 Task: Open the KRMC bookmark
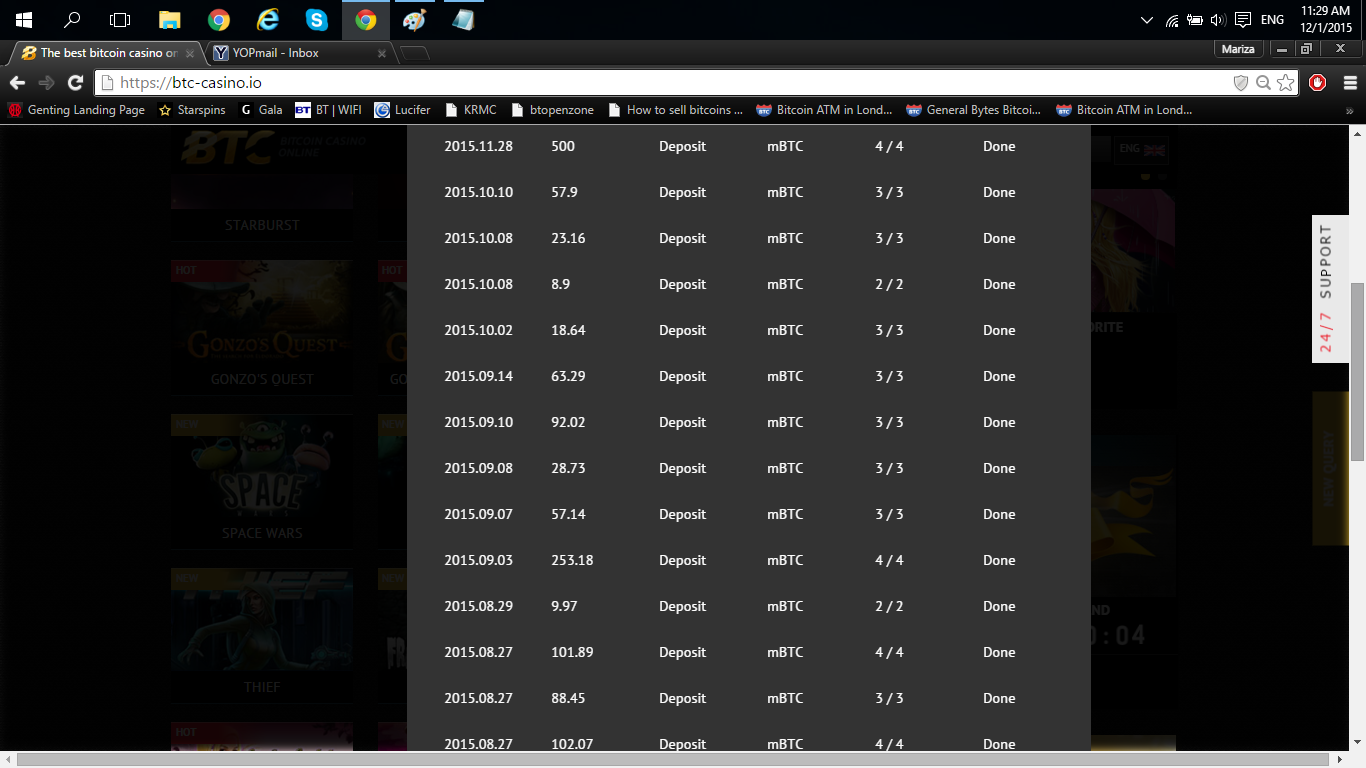(470, 110)
